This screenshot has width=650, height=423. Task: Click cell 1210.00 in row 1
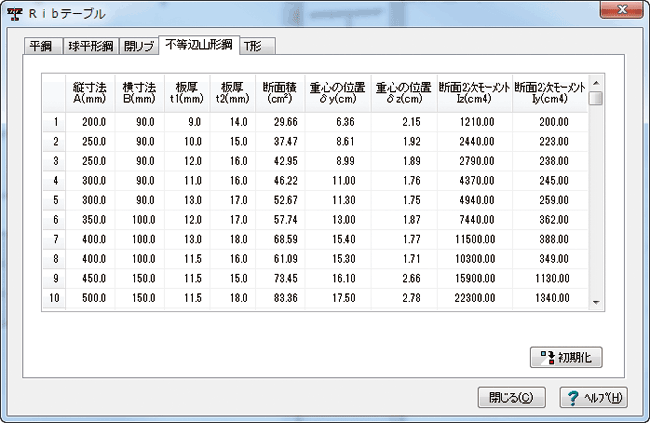pyautogui.click(x=475, y=122)
